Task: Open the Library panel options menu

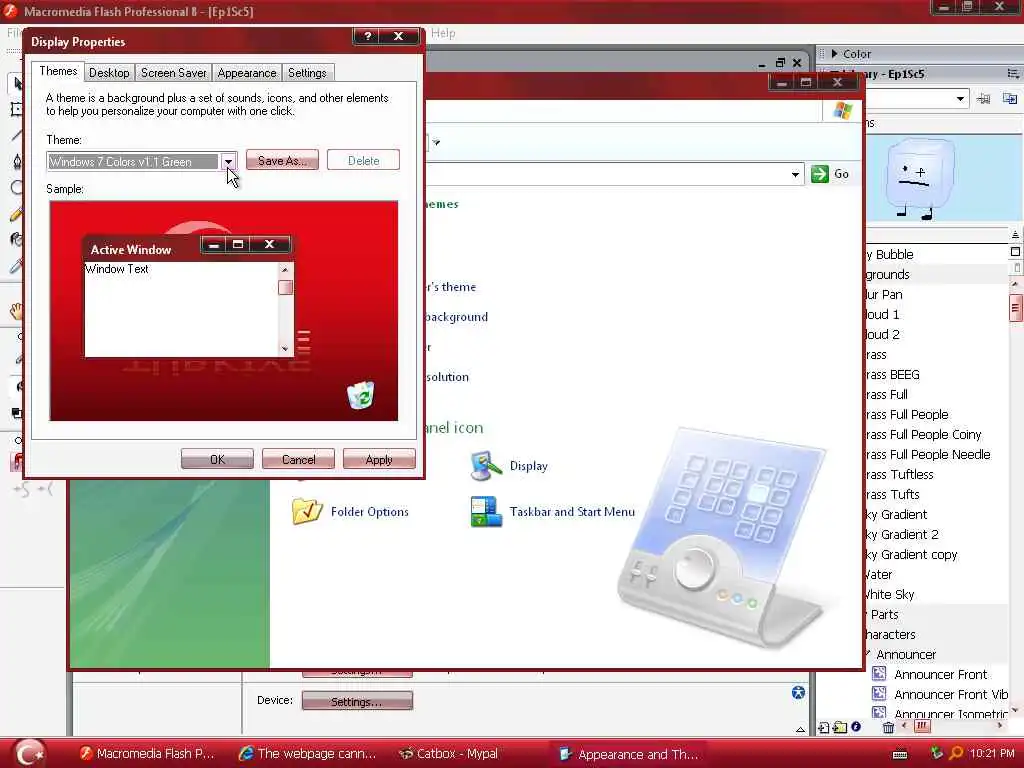Action: click(1013, 74)
